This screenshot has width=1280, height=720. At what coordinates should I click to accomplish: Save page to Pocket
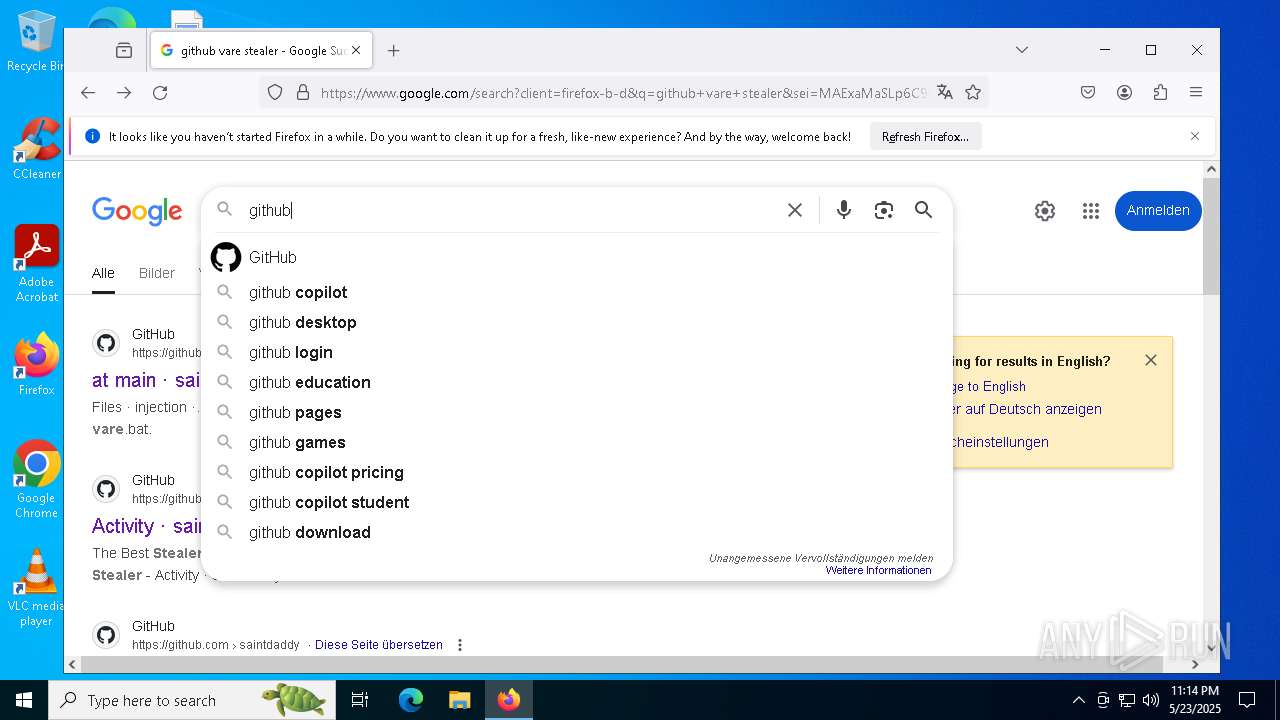1088,93
